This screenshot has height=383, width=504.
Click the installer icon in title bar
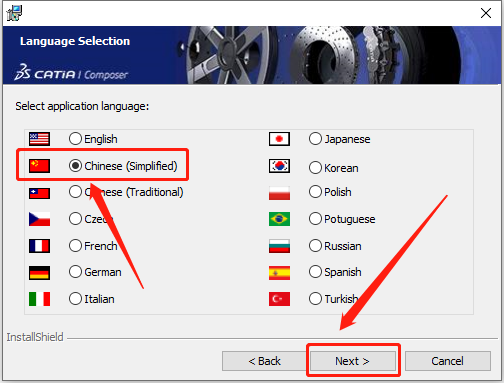click(14, 13)
